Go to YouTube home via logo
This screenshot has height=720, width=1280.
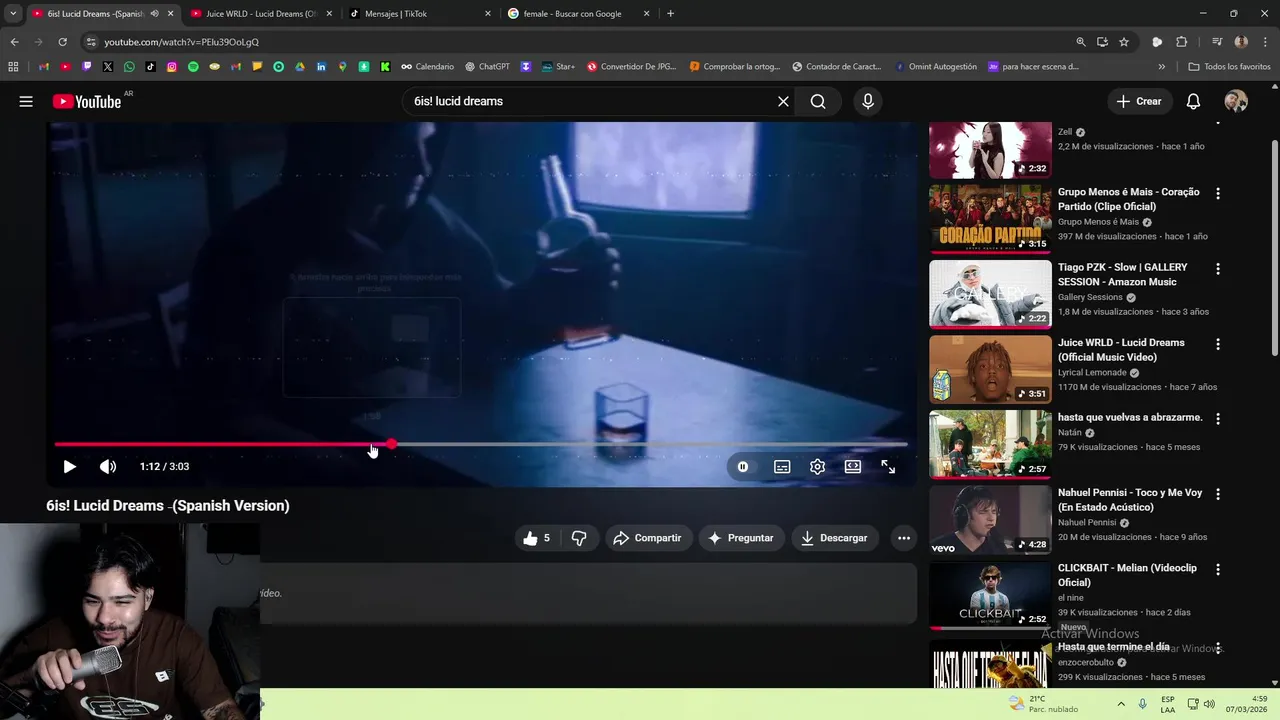pos(87,101)
